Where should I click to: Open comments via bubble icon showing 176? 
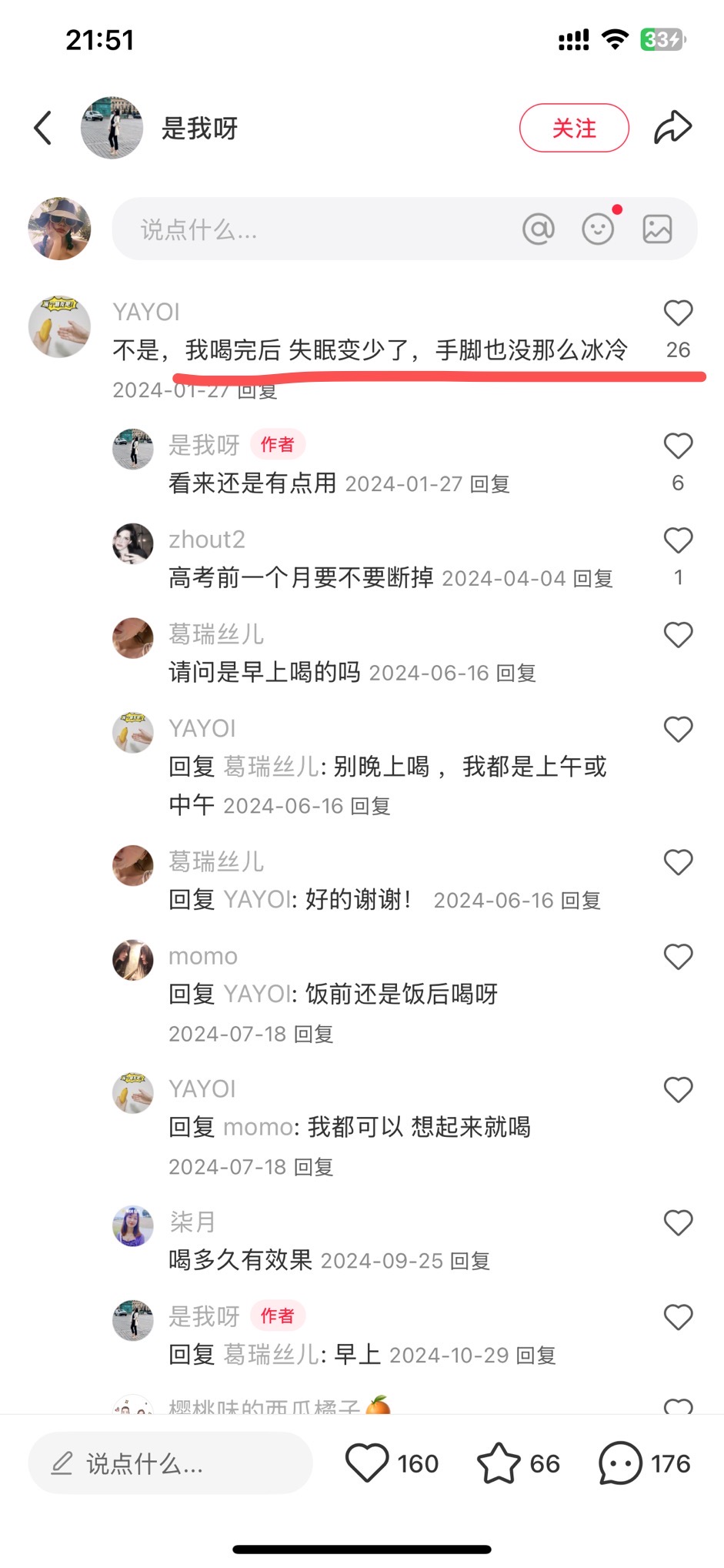(x=620, y=1463)
